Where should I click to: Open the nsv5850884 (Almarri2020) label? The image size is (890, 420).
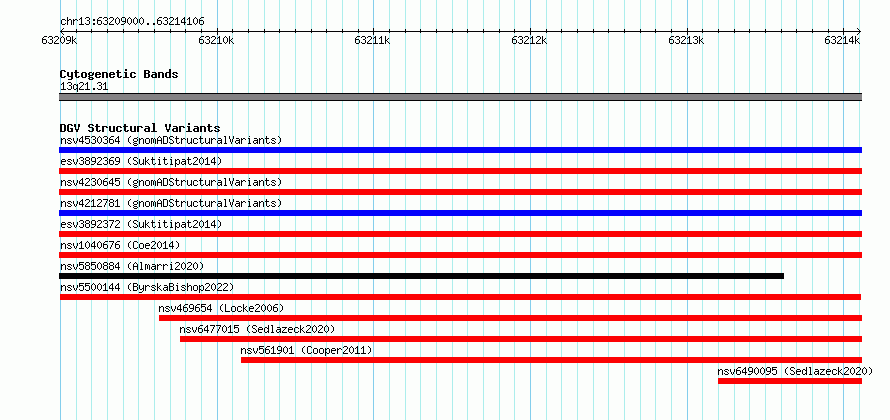pos(132,266)
